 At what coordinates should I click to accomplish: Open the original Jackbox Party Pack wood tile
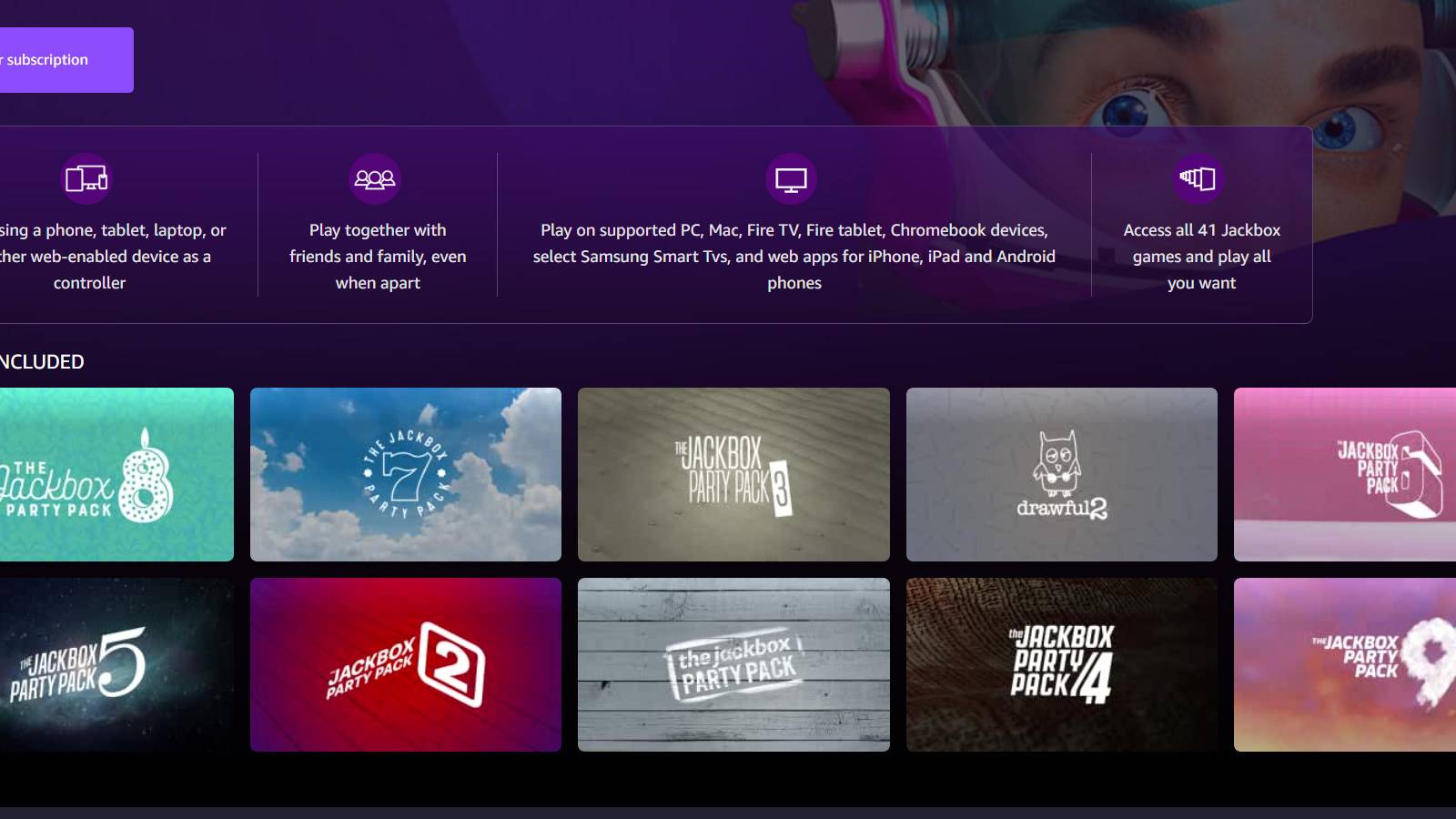[x=733, y=664]
